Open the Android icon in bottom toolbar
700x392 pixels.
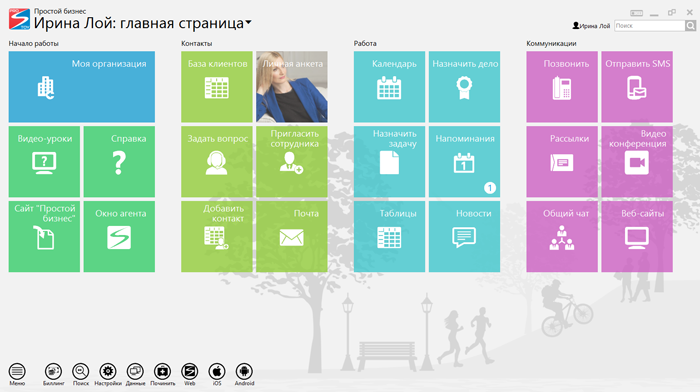coord(244,374)
